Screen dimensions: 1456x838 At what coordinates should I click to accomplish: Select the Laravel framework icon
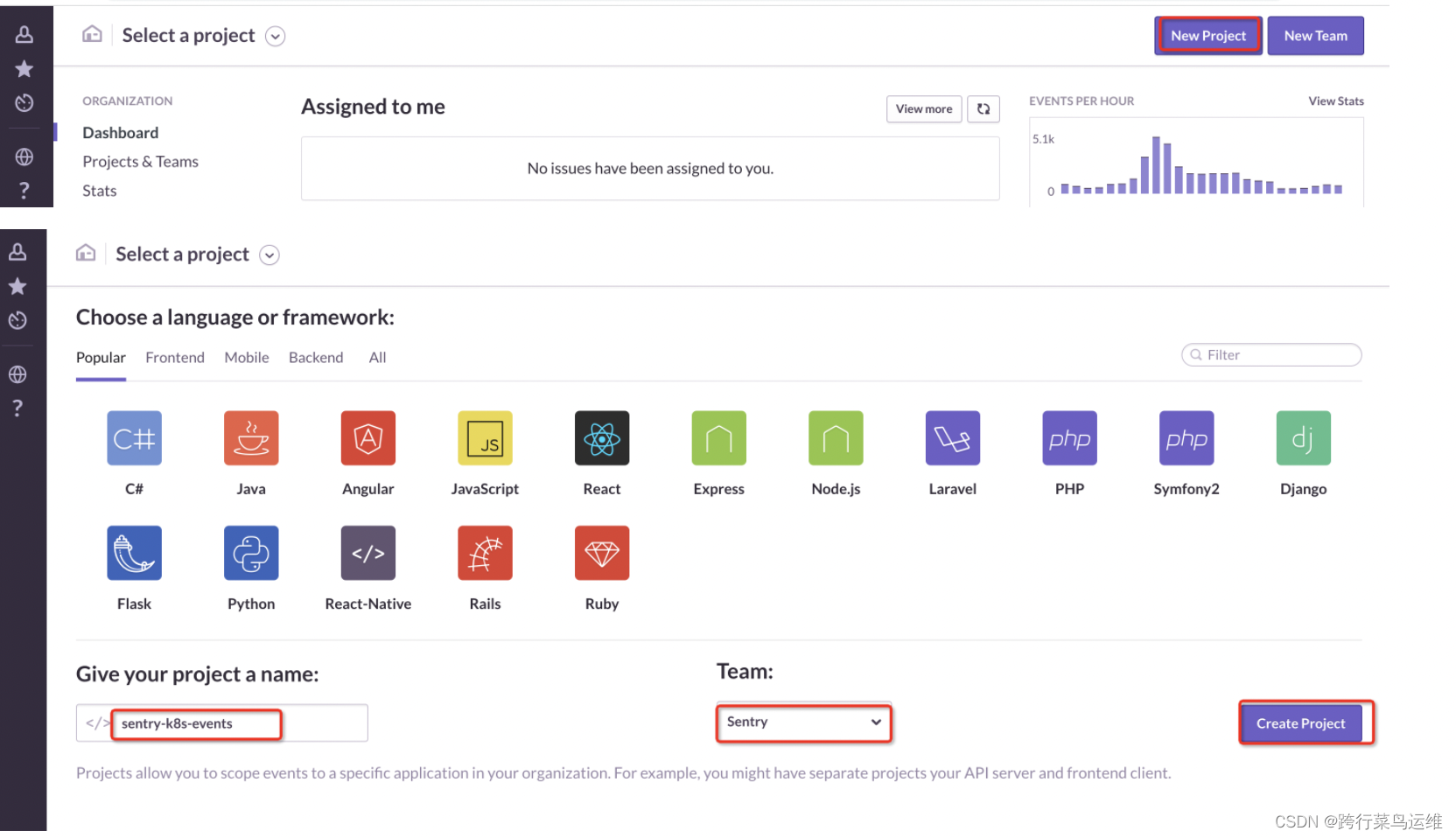(953, 438)
